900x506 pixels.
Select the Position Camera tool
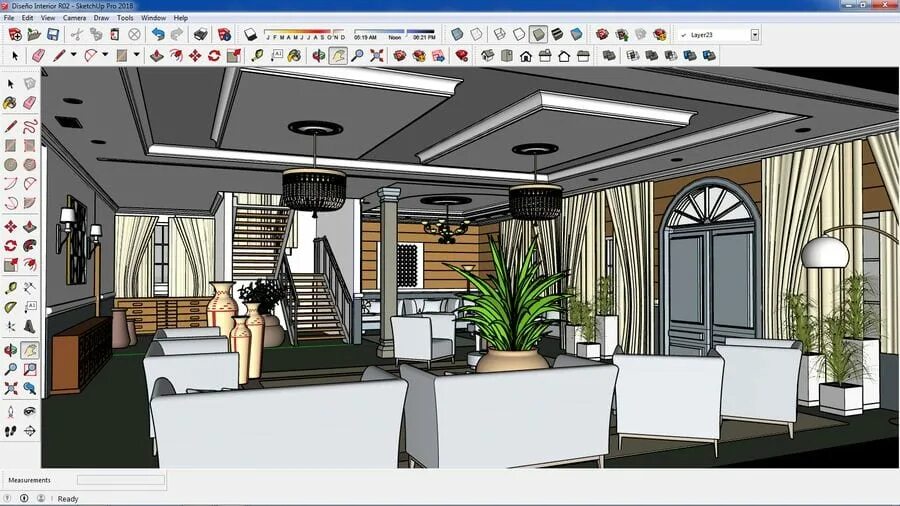tap(10, 412)
